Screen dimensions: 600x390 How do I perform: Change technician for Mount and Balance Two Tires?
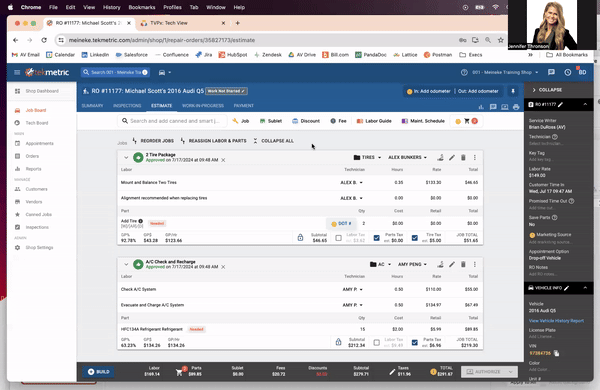[351, 183]
